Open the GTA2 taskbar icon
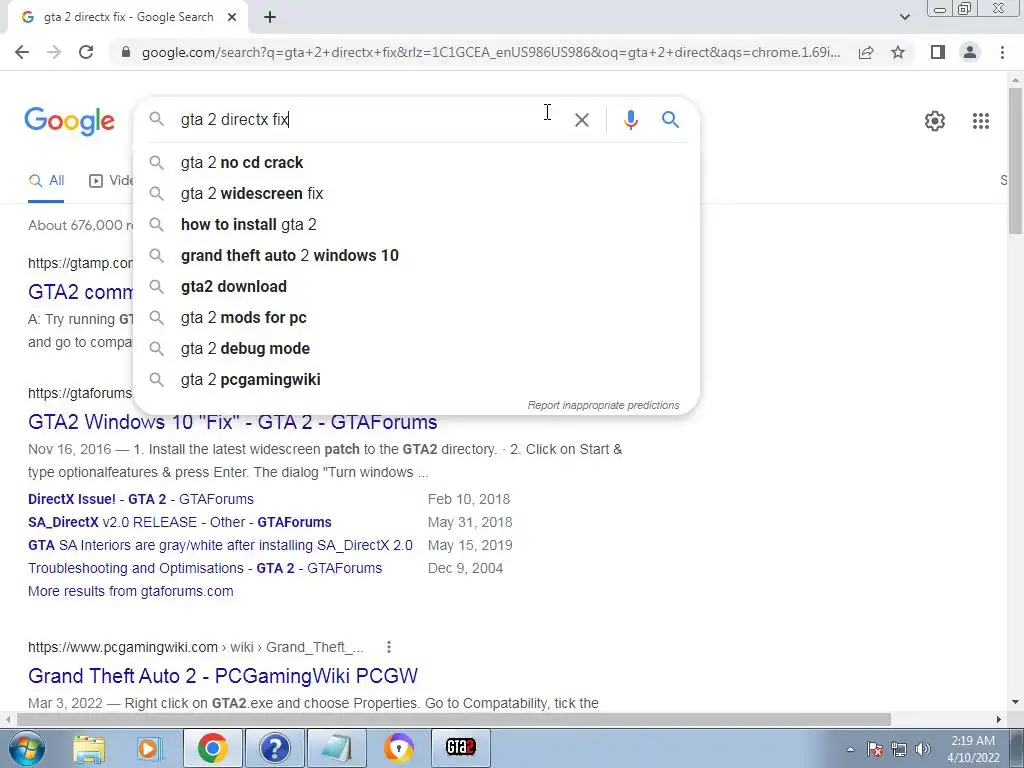The width and height of the screenshot is (1024, 768). click(x=460, y=748)
